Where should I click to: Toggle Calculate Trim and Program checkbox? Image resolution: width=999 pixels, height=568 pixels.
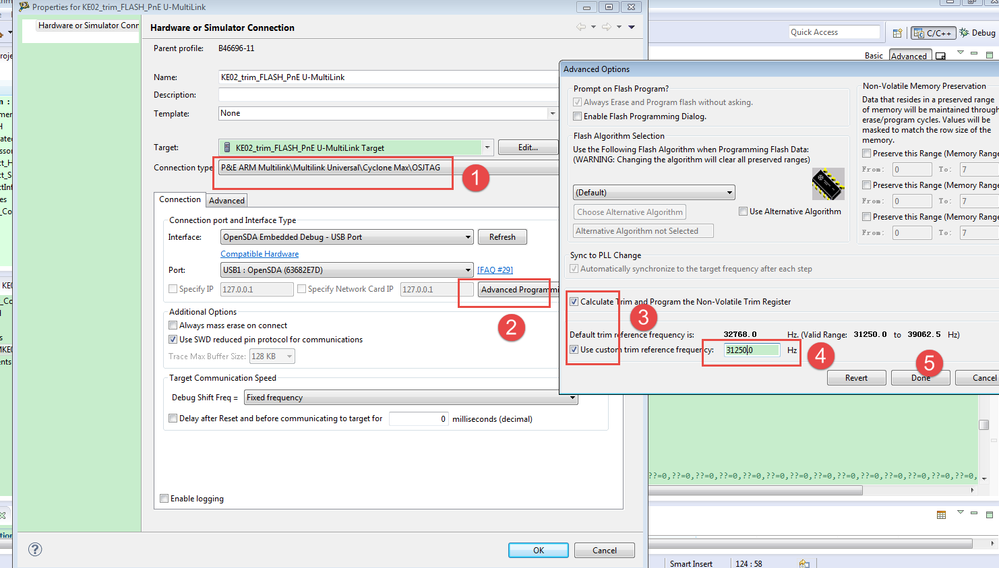pyautogui.click(x=574, y=302)
